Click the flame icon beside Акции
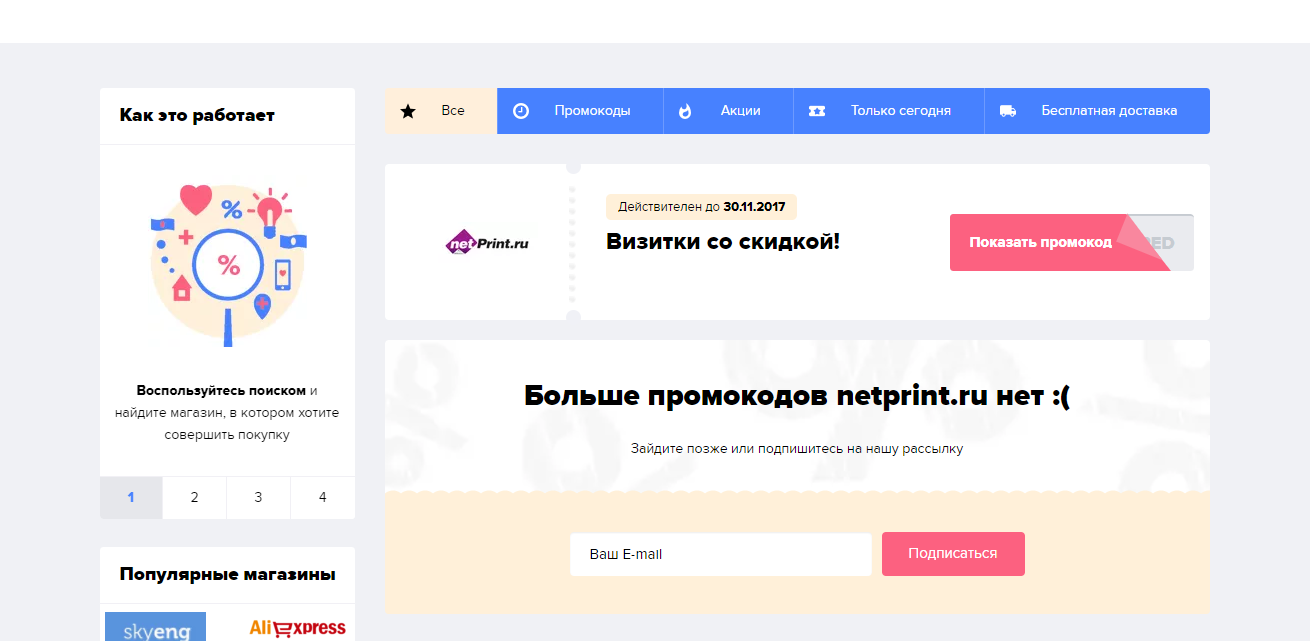Image resolution: width=1310 pixels, height=641 pixels. tap(685, 111)
